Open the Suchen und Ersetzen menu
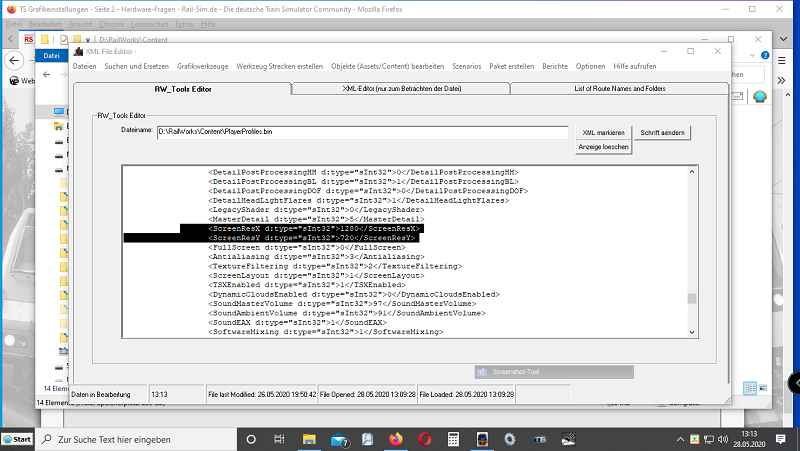800x451 pixels. tap(136, 66)
